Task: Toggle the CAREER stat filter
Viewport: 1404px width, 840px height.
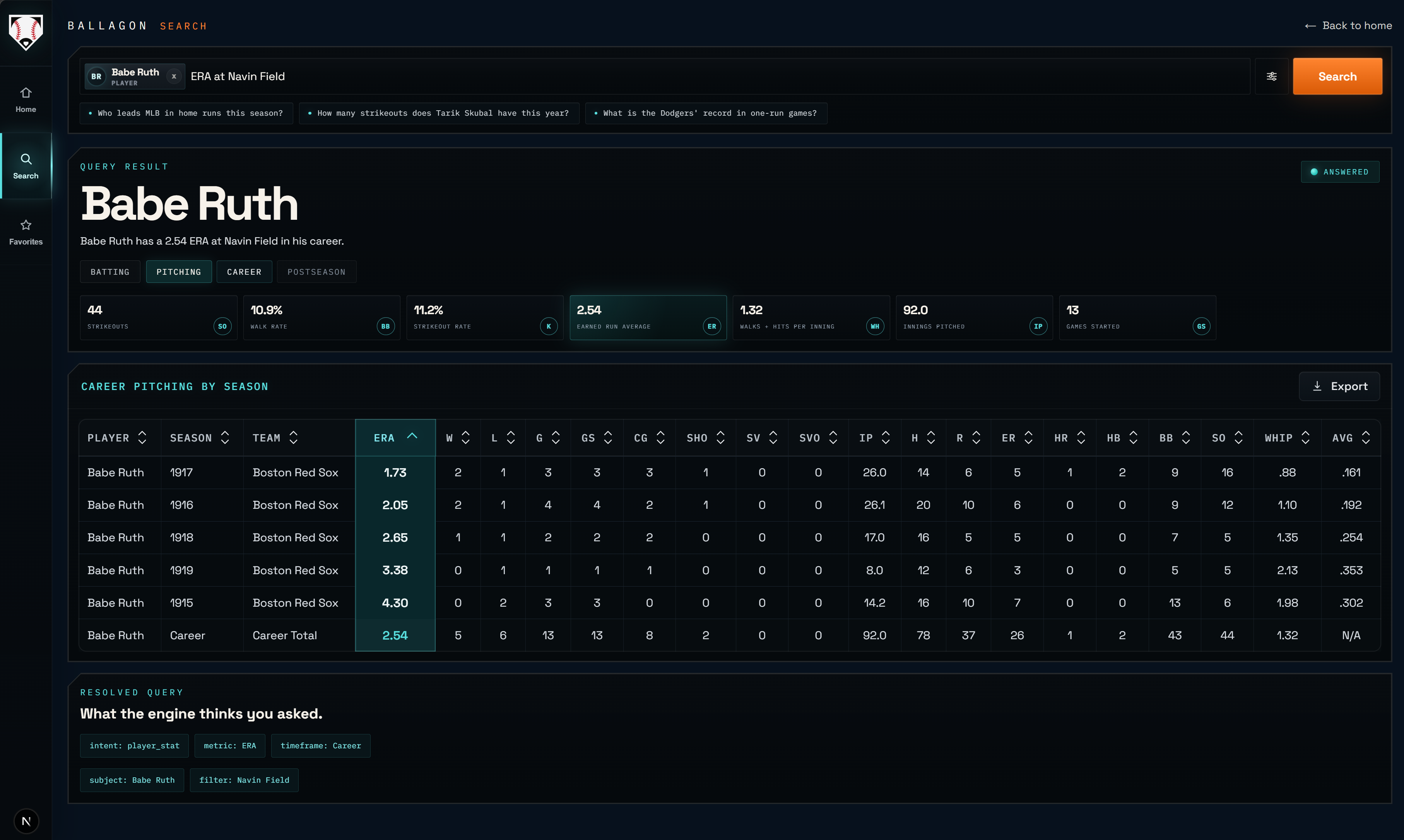Action: click(x=244, y=272)
